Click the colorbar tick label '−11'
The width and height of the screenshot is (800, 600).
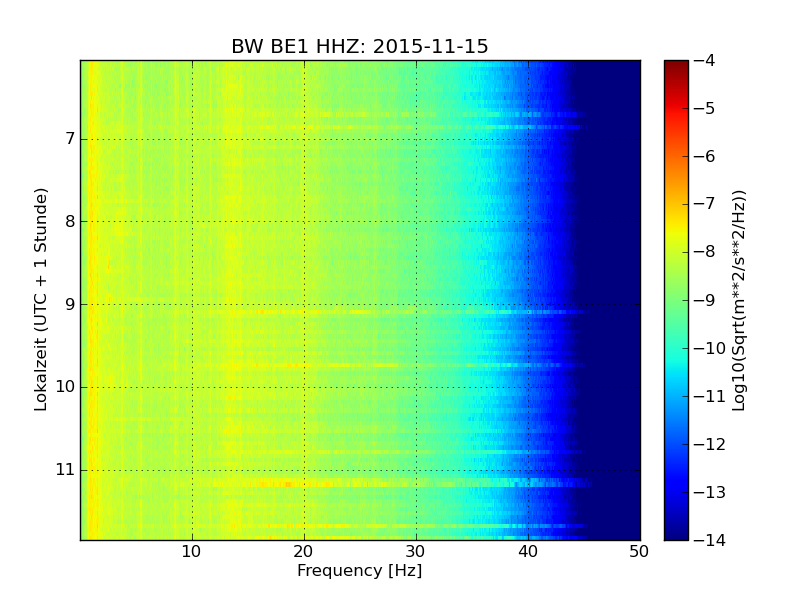pyautogui.click(x=709, y=396)
